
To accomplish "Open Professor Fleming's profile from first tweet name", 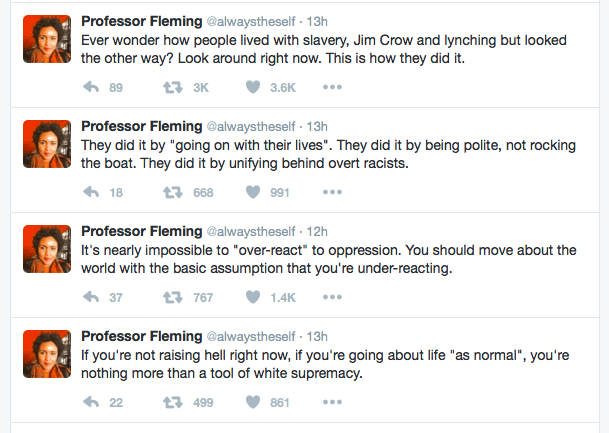I will (140, 21).
